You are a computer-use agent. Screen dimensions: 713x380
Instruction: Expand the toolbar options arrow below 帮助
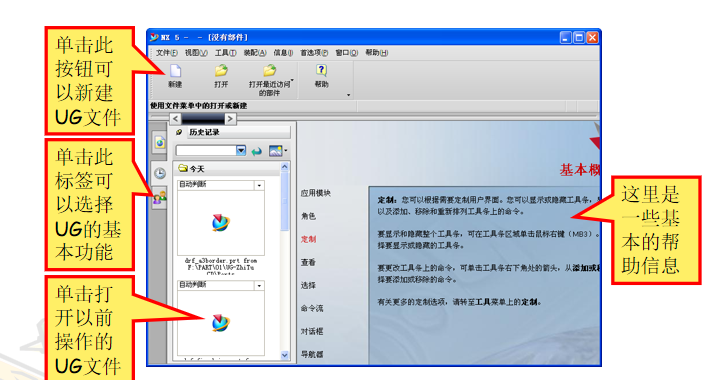pyautogui.click(x=349, y=95)
